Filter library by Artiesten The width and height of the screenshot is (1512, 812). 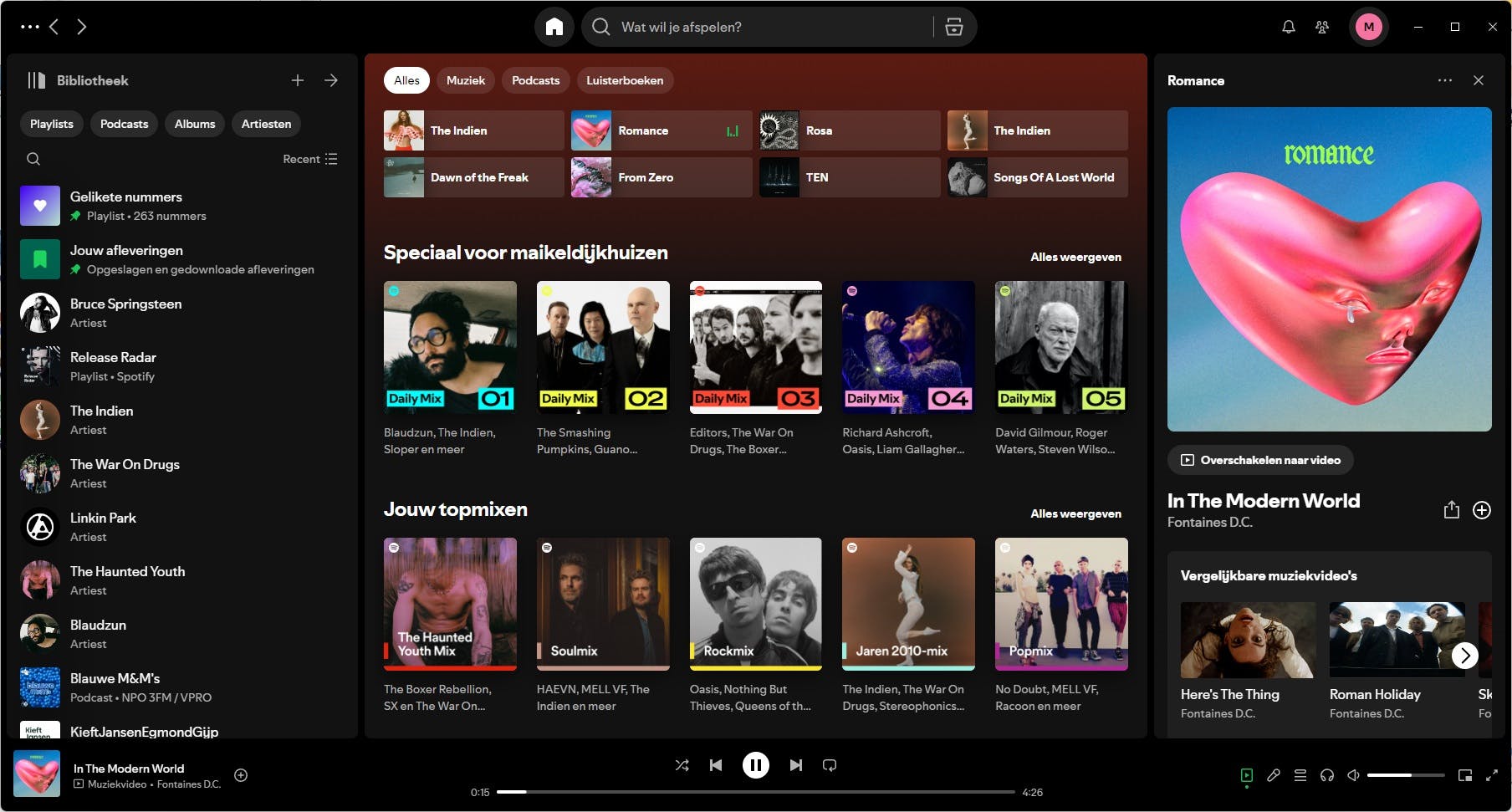pos(267,124)
